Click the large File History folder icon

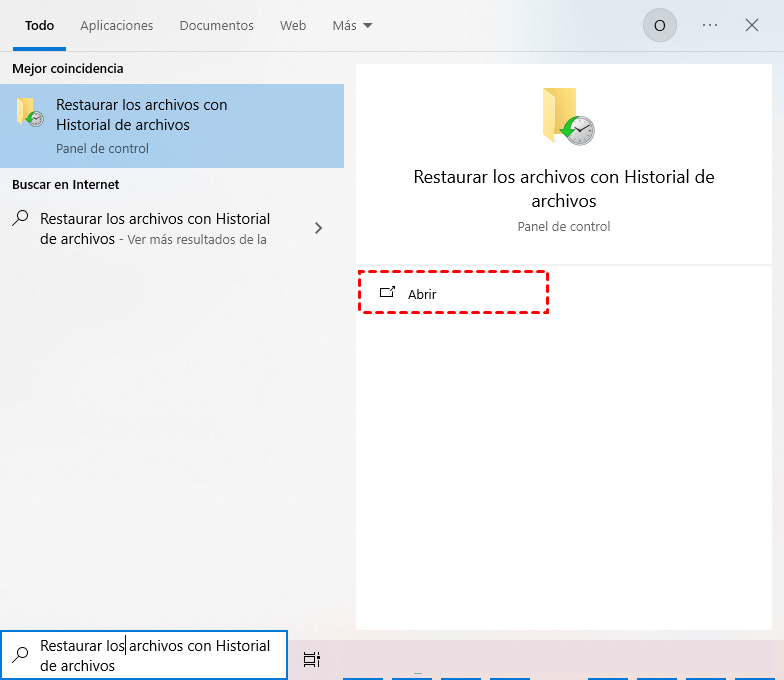coord(568,116)
